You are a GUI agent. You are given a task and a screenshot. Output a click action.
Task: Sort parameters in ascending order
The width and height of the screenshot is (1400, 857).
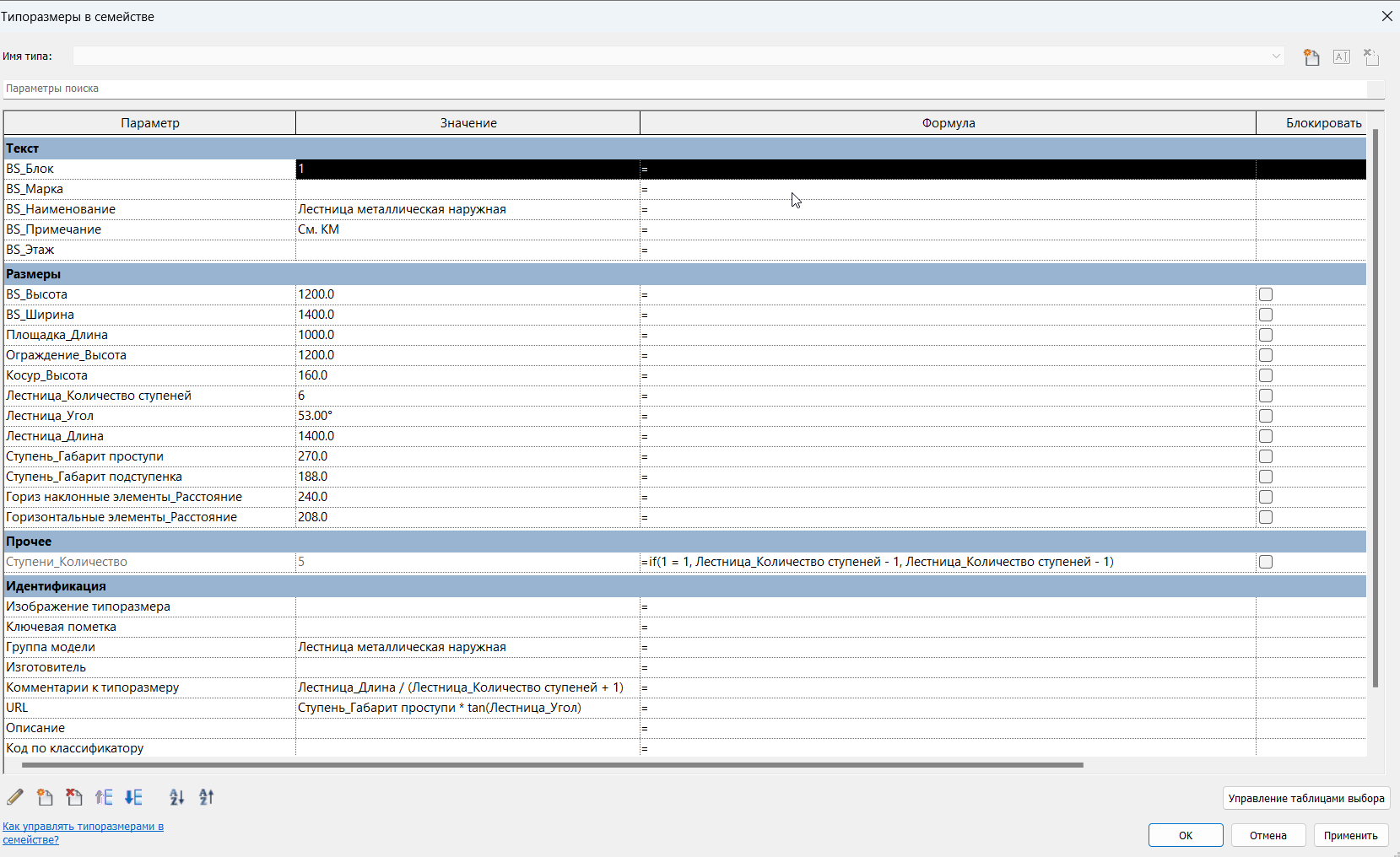176,797
